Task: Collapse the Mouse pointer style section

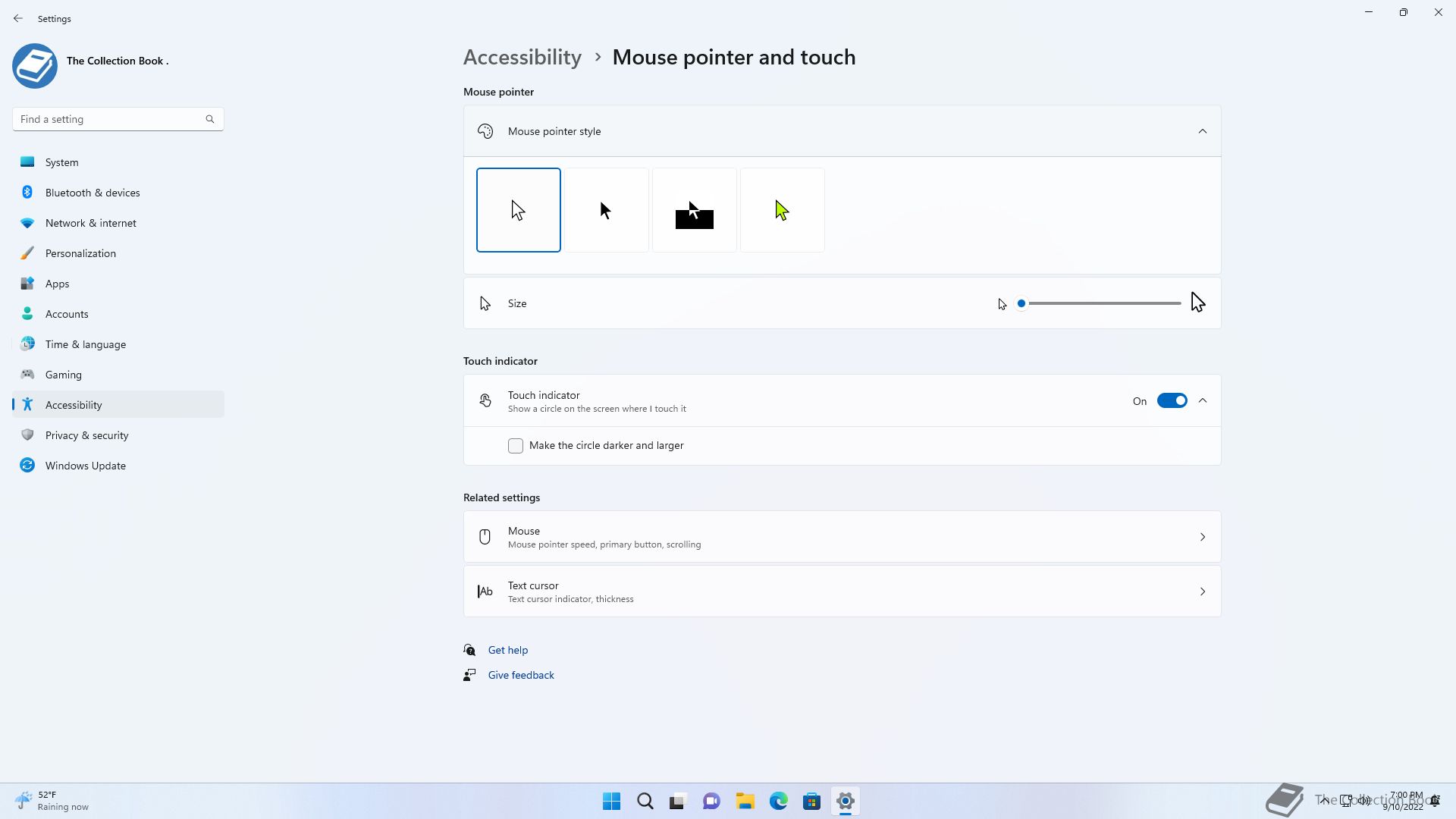Action: coord(1202,131)
